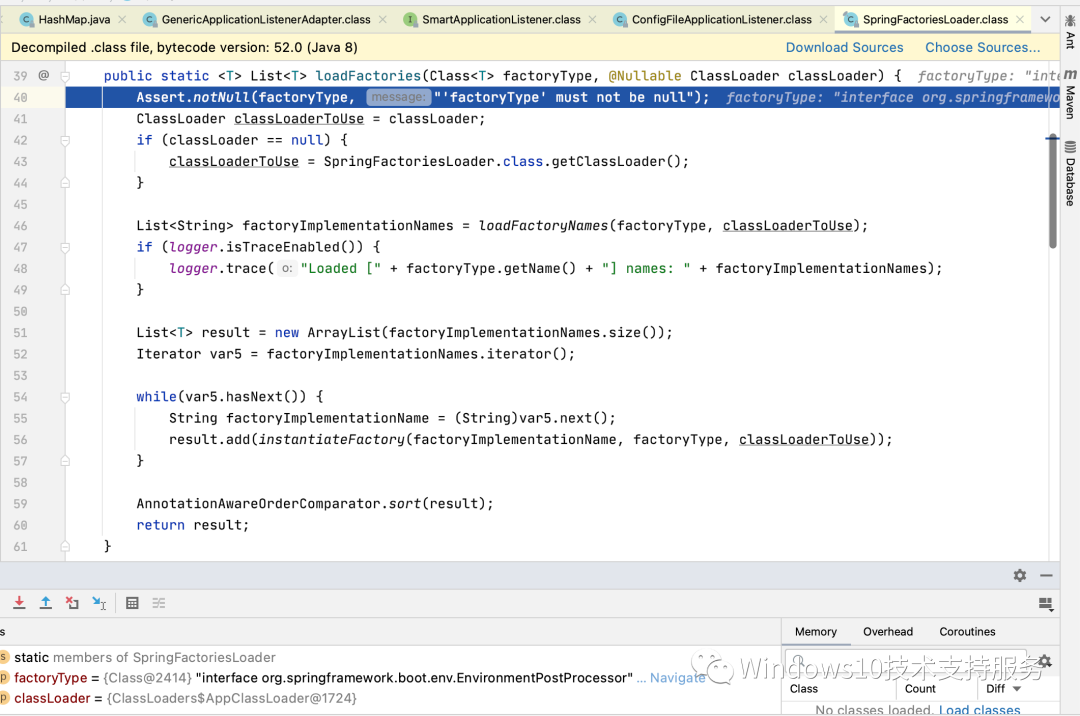Open the Ant tool window
This screenshot has width=1080, height=716.
pyautogui.click(x=1070, y=31)
